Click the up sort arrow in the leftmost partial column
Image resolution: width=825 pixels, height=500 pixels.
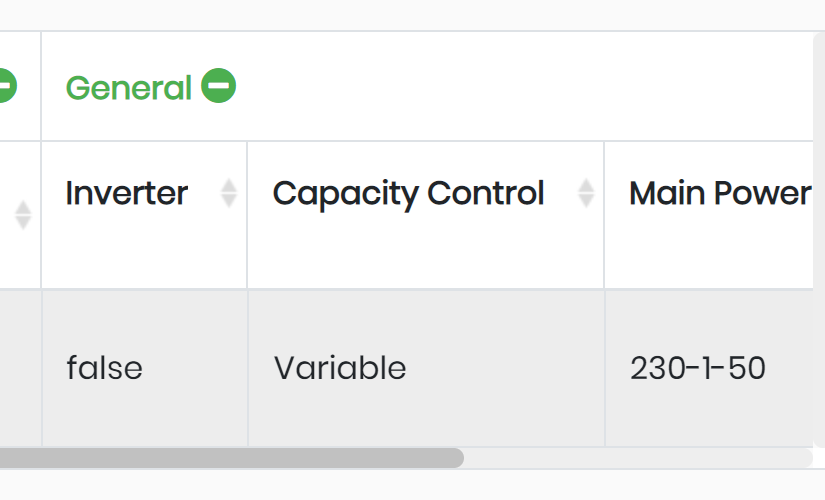(x=23, y=207)
